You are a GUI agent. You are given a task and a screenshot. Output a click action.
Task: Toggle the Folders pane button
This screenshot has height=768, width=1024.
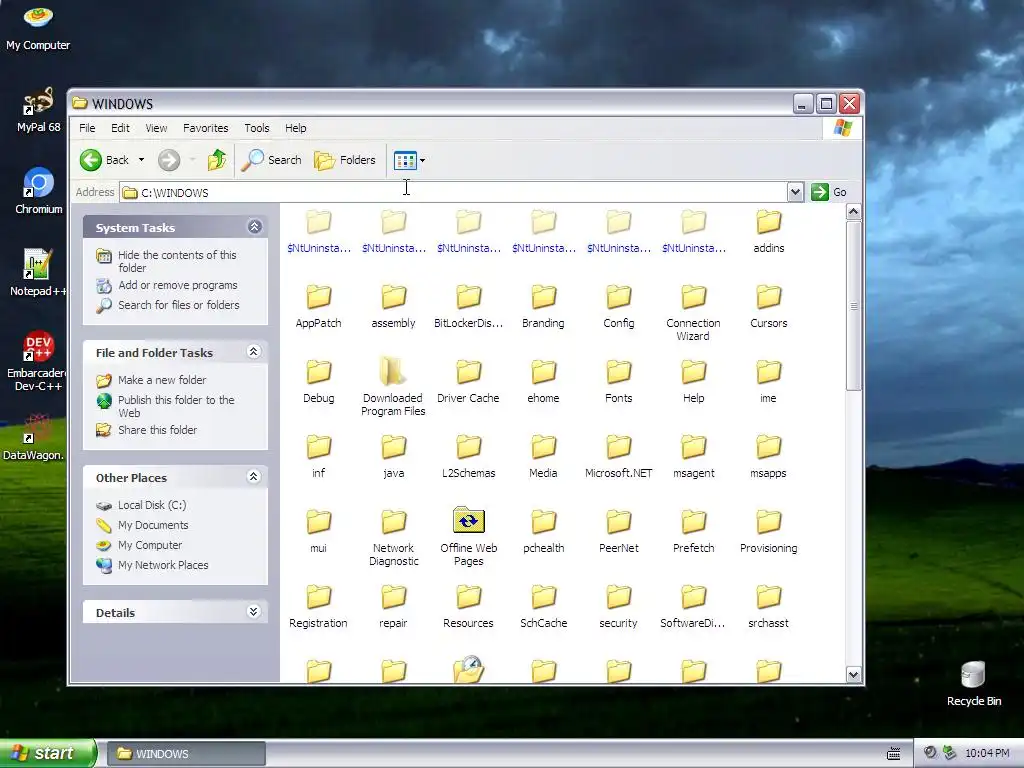345,160
